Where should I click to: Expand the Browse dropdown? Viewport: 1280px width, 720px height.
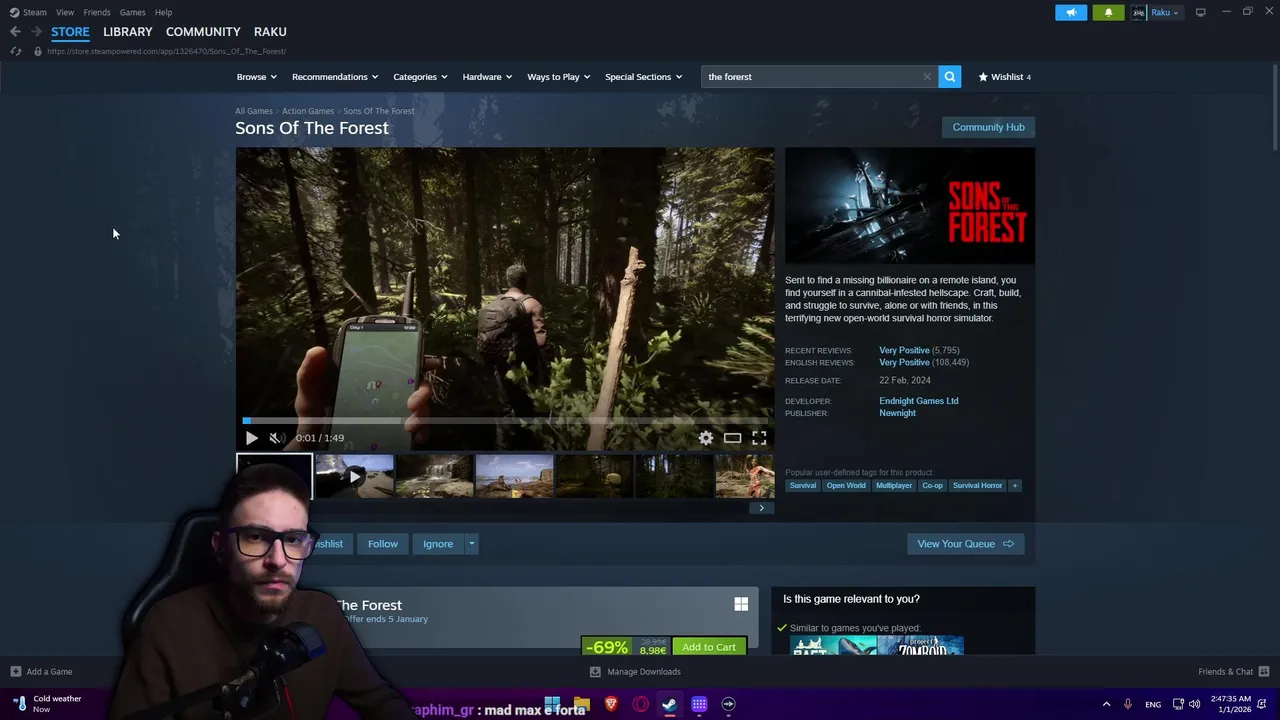click(255, 76)
